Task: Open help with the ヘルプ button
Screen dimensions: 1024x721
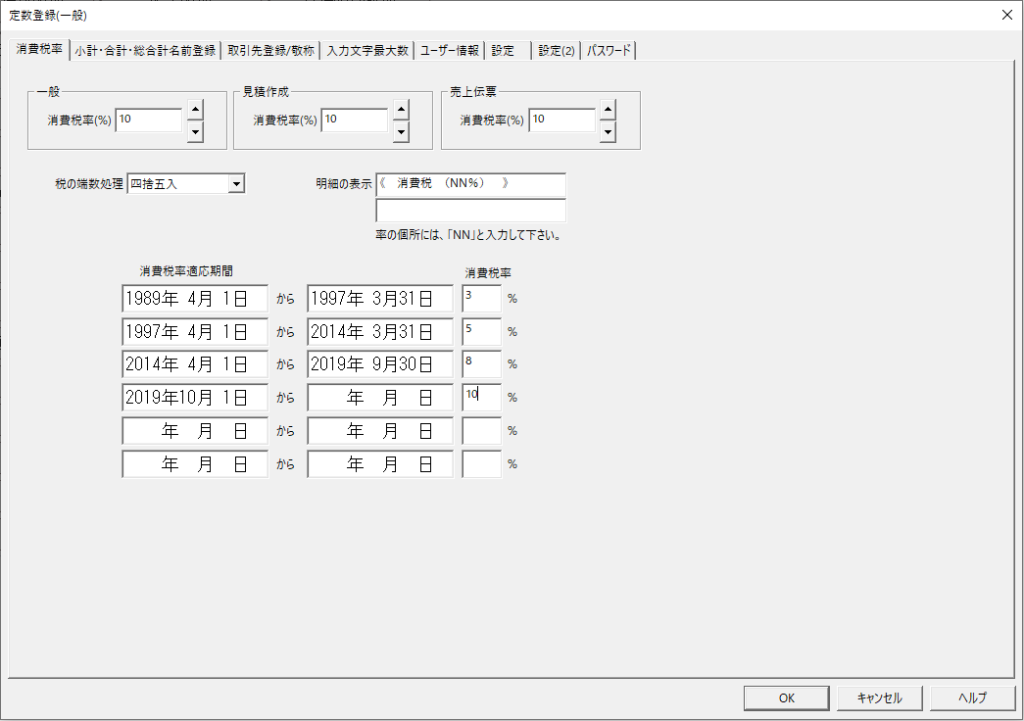Action: (x=972, y=698)
